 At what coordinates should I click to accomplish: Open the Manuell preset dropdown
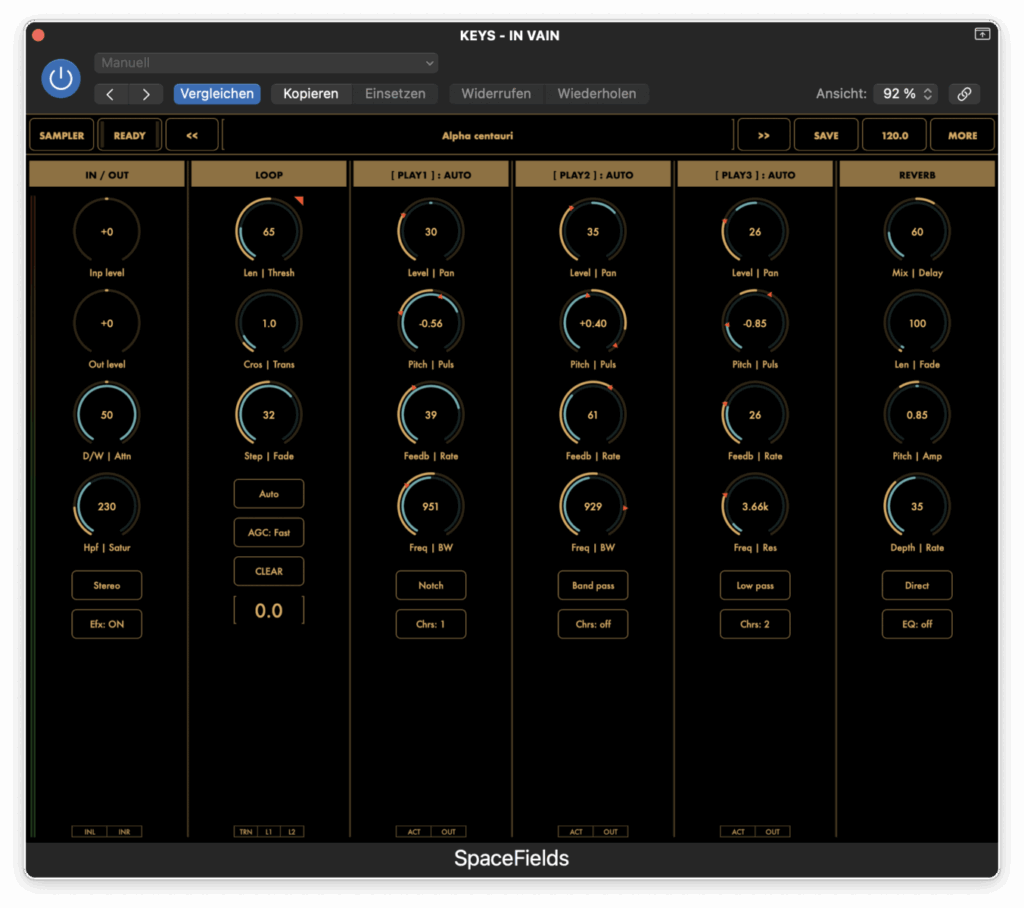(x=267, y=63)
